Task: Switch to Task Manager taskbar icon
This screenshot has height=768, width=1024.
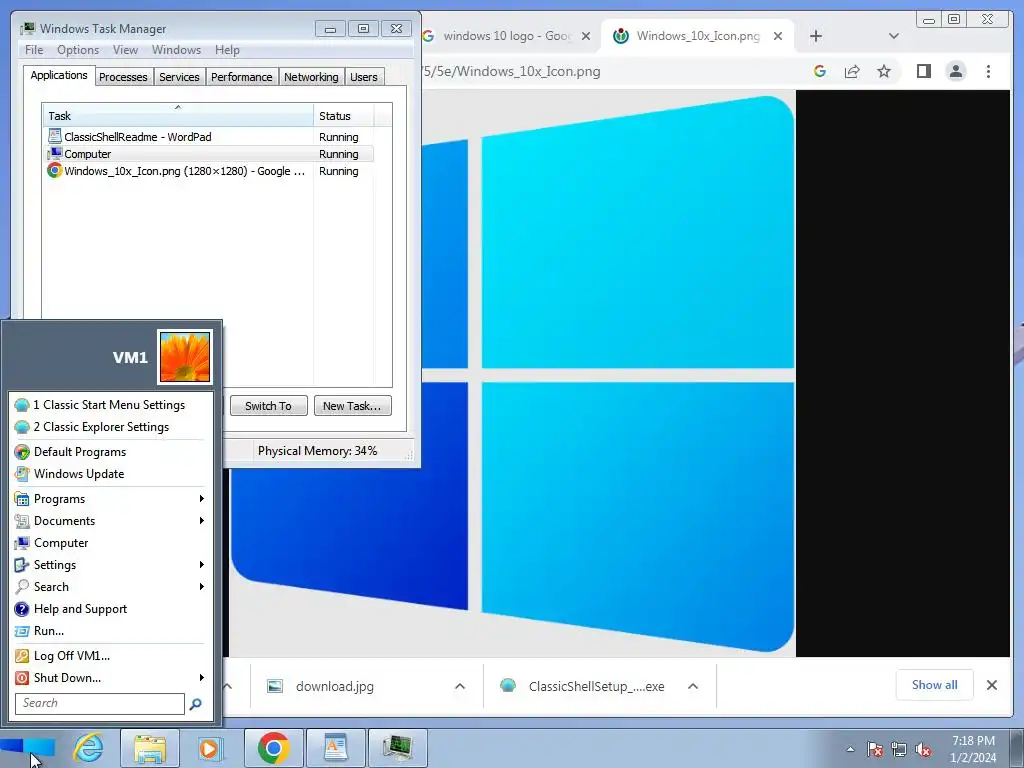Action: coord(397,748)
